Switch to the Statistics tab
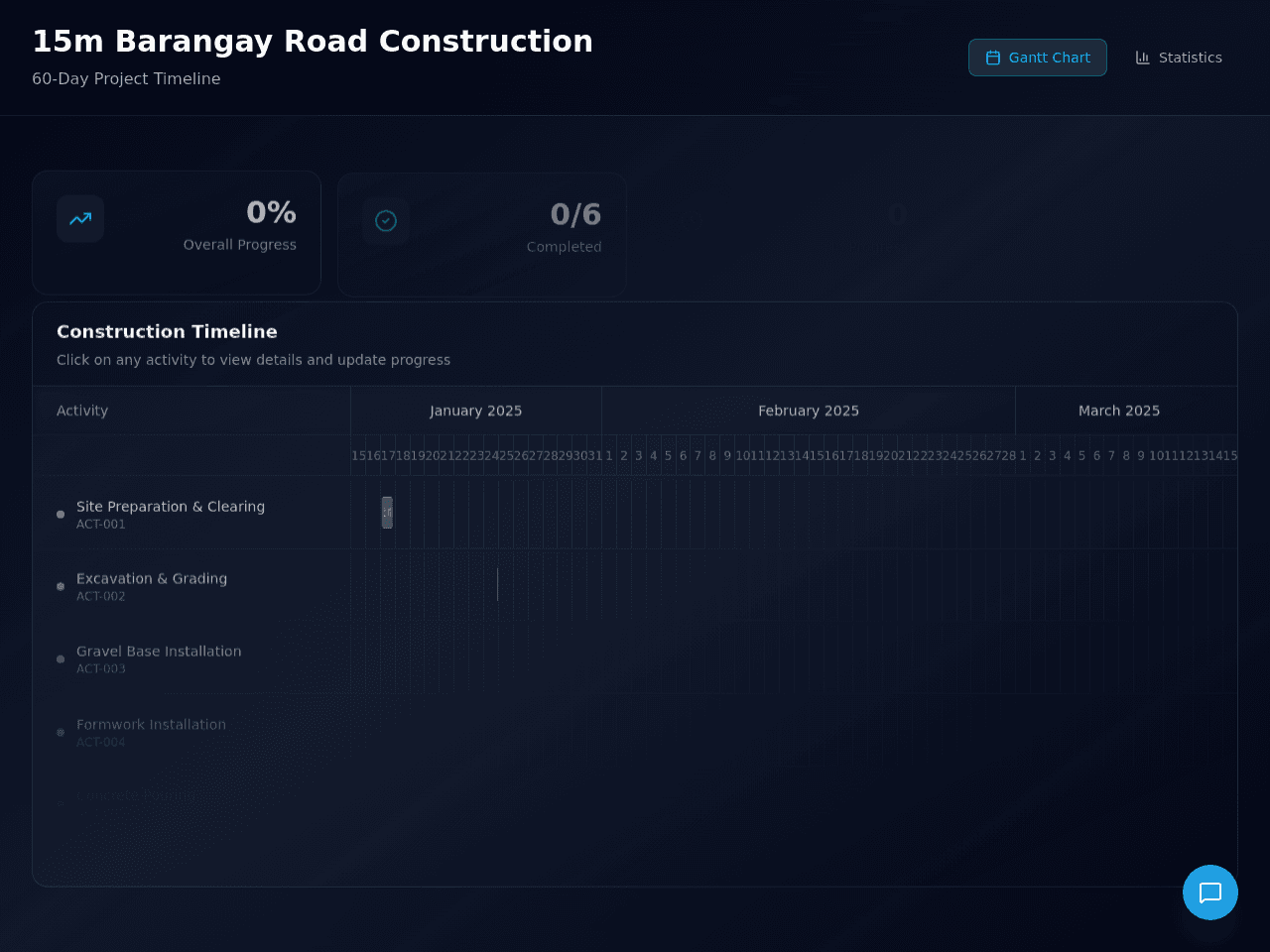This screenshot has width=1270, height=952. click(x=1179, y=58)
